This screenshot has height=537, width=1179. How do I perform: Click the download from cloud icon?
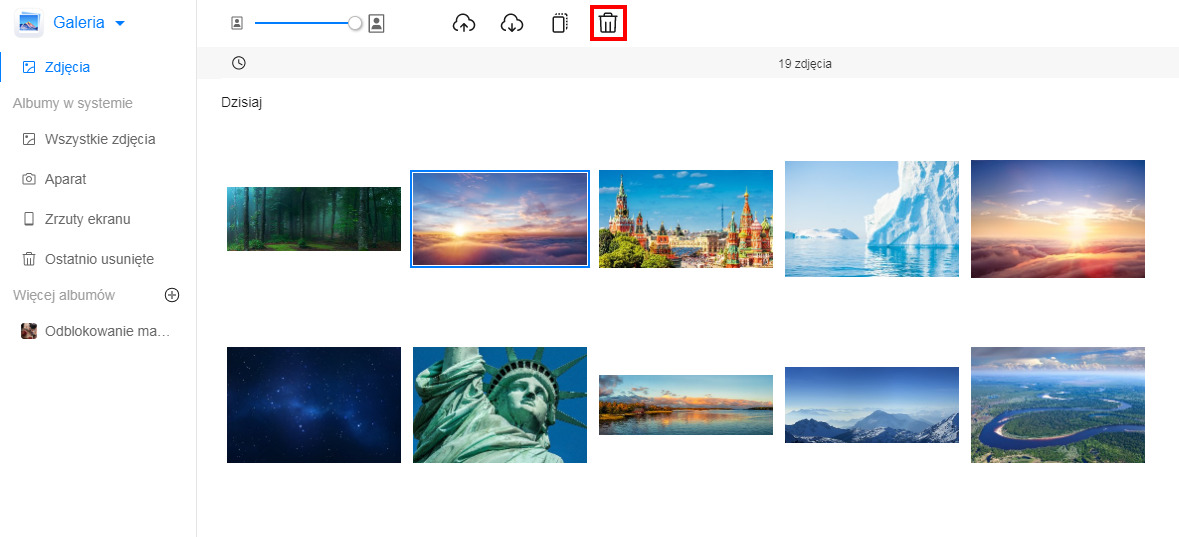click(512, 24)
